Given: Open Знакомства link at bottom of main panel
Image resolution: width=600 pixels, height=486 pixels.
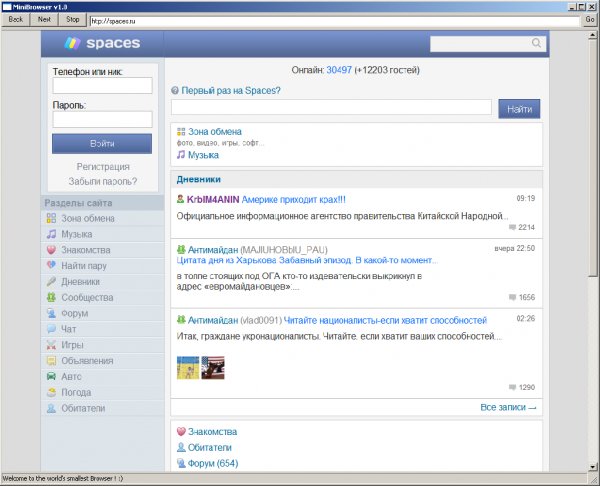Looking at the screenshot, I should click(212, 432).
